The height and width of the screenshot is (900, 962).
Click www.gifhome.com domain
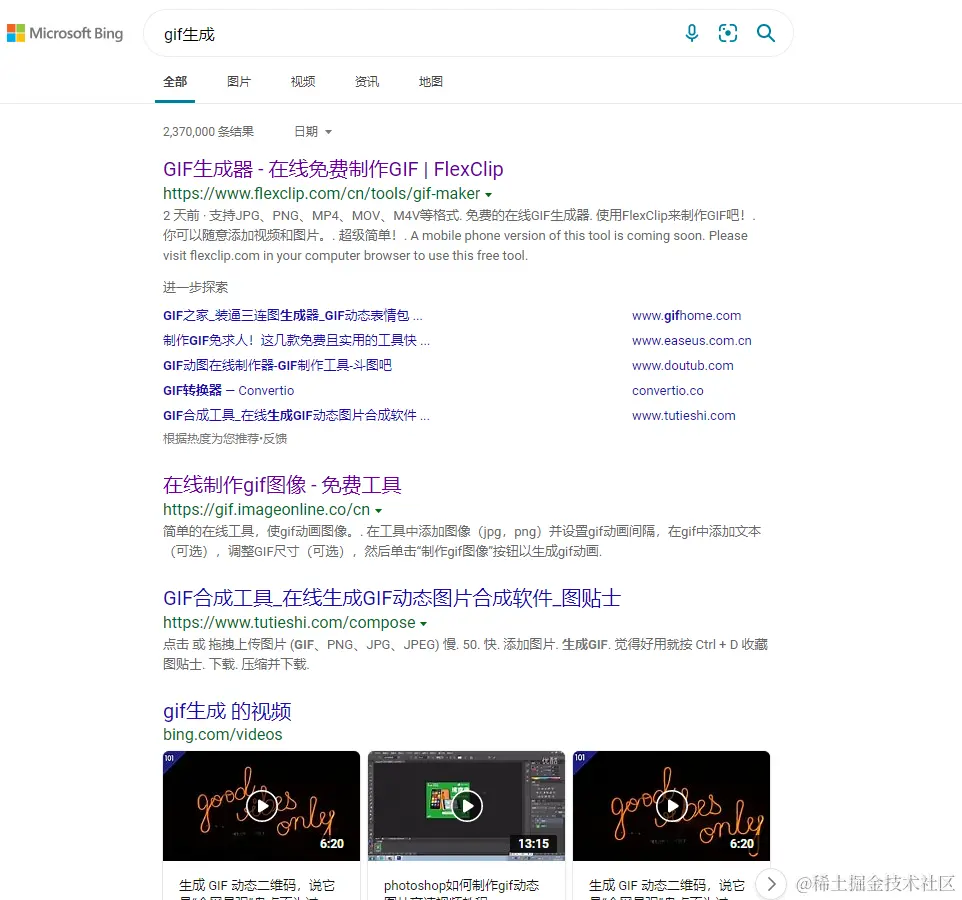[x=687, y=315]
